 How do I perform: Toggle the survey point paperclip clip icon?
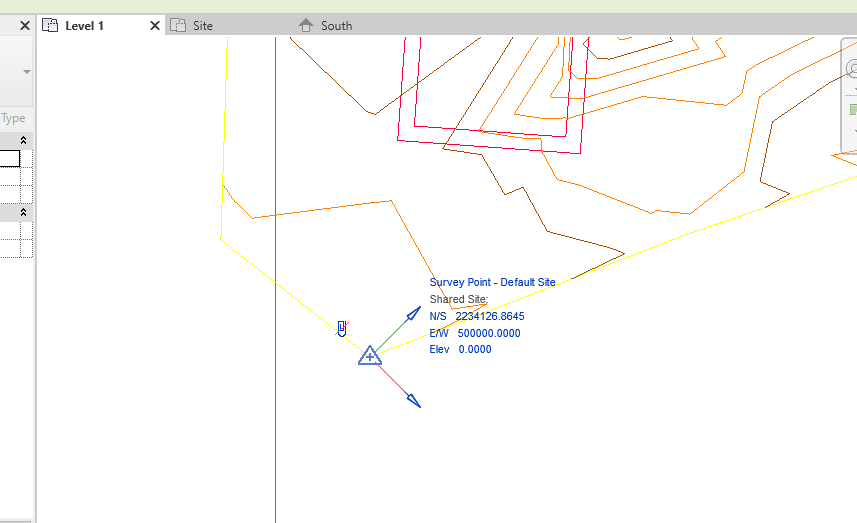click(342, 328)
